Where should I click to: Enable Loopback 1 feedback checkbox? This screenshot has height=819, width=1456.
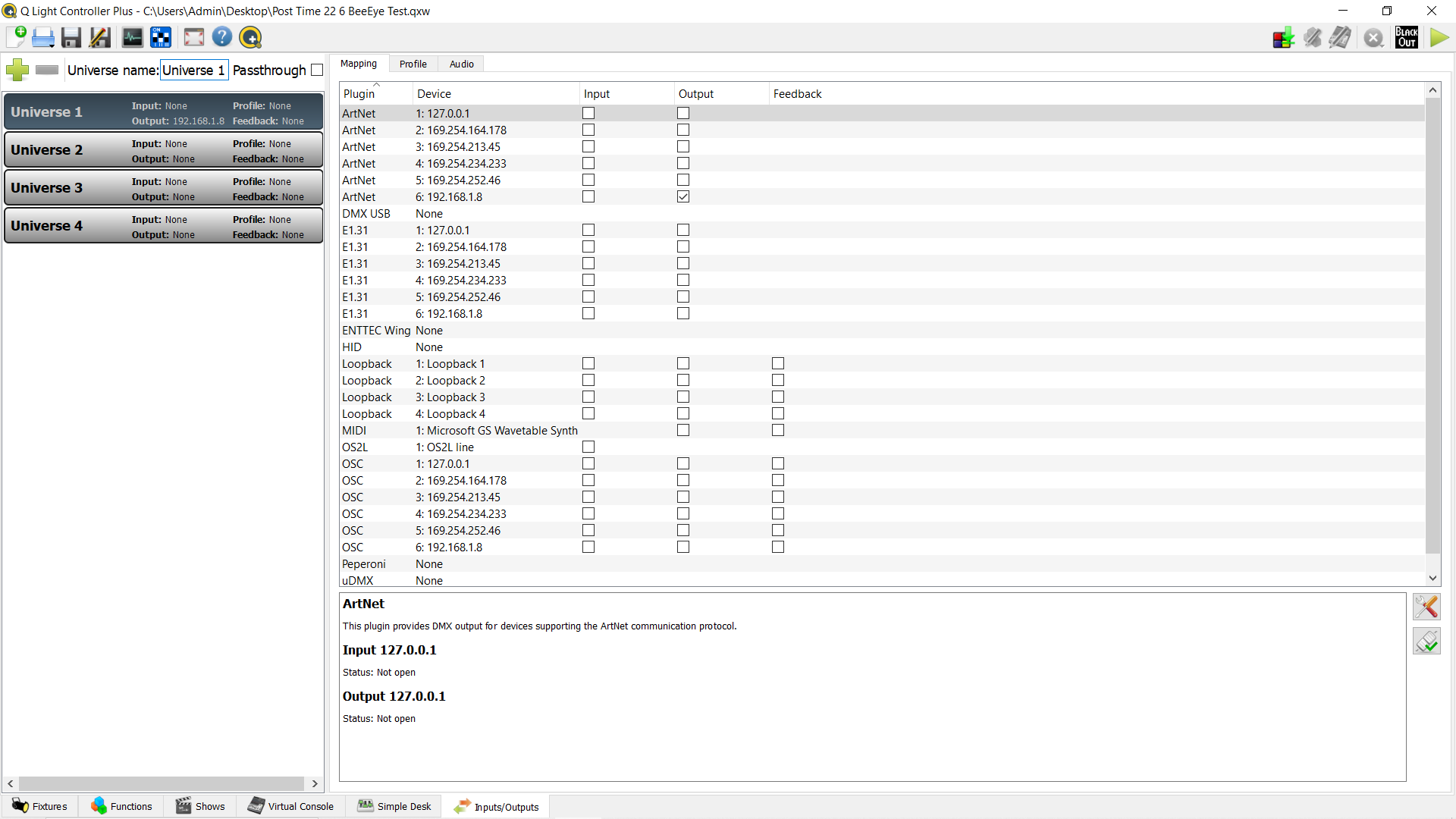coord(778,363)
